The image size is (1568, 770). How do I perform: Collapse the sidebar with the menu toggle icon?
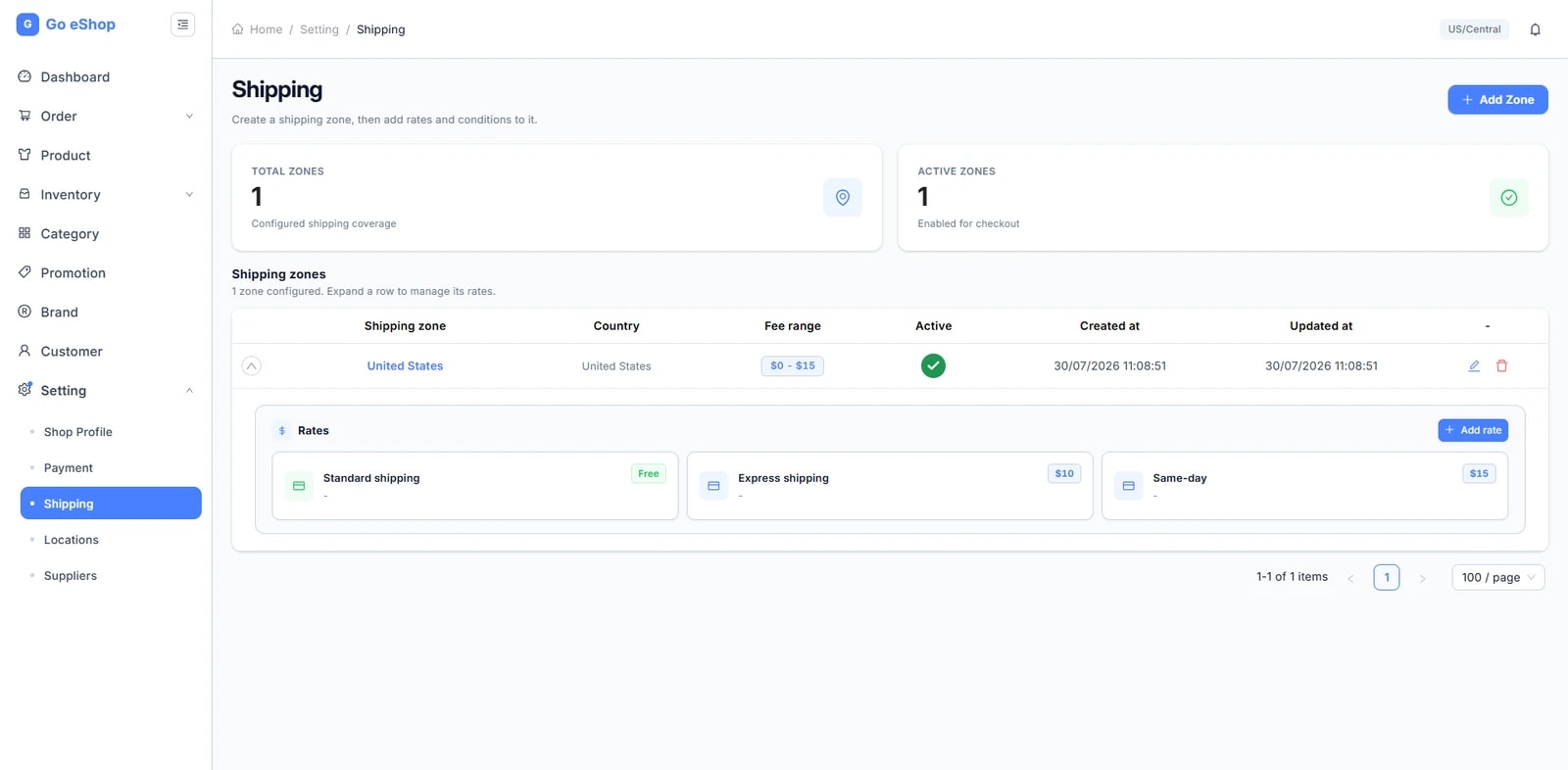(x=182, y=24)
